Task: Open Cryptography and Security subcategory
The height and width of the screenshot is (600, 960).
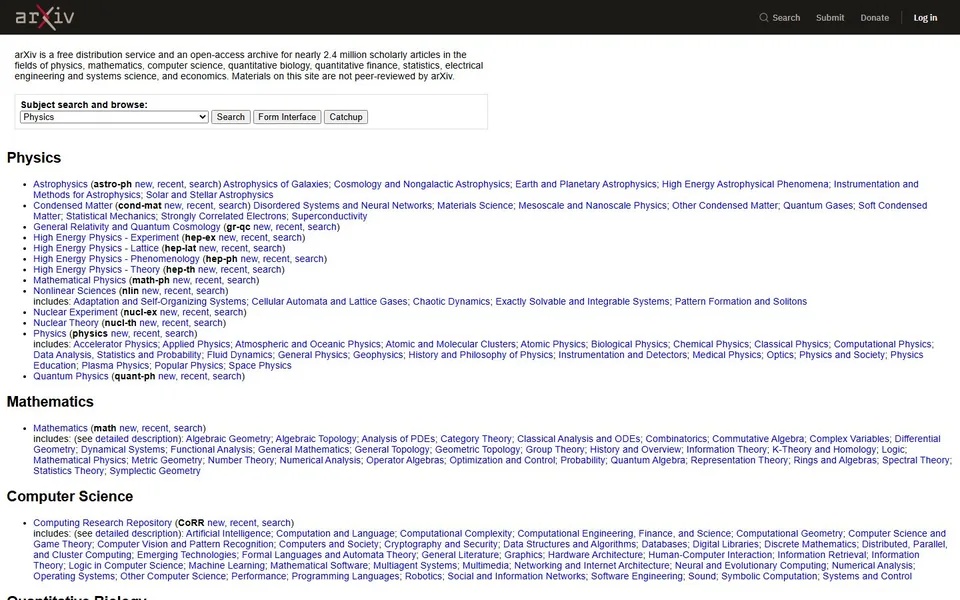Action: pos(441,544)
